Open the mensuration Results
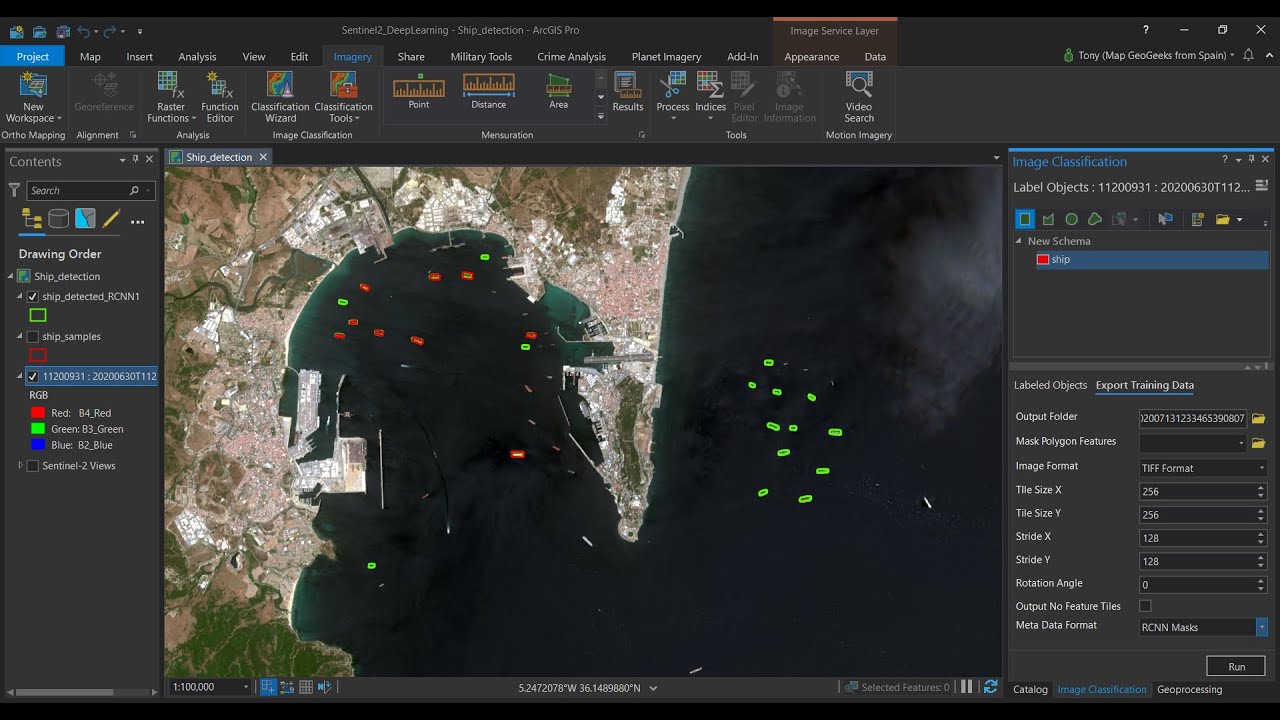This screenshot has width=1280, height=720. [x=628, y=92]
